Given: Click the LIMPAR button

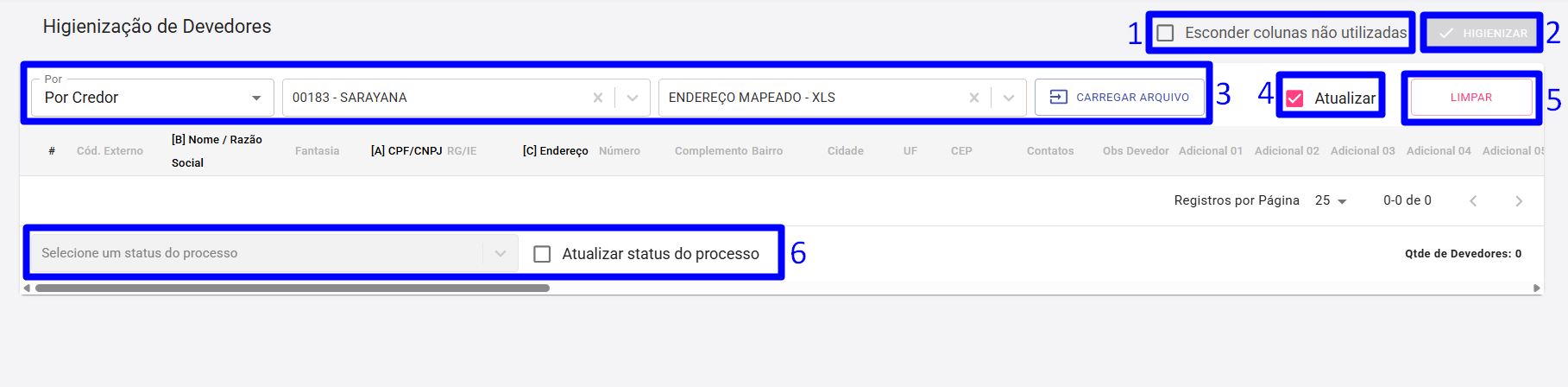Looking at the screenshot, I should 1471,98.
